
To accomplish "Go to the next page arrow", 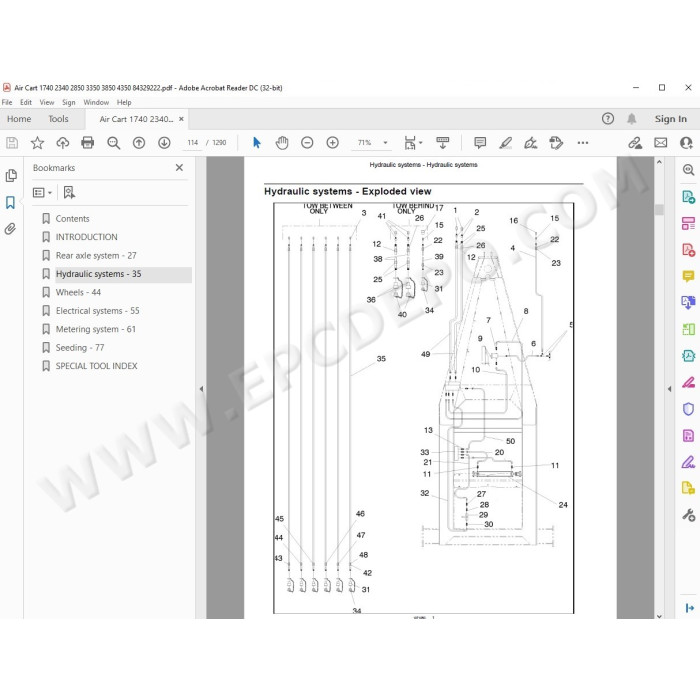I will [x=164, y=143].
